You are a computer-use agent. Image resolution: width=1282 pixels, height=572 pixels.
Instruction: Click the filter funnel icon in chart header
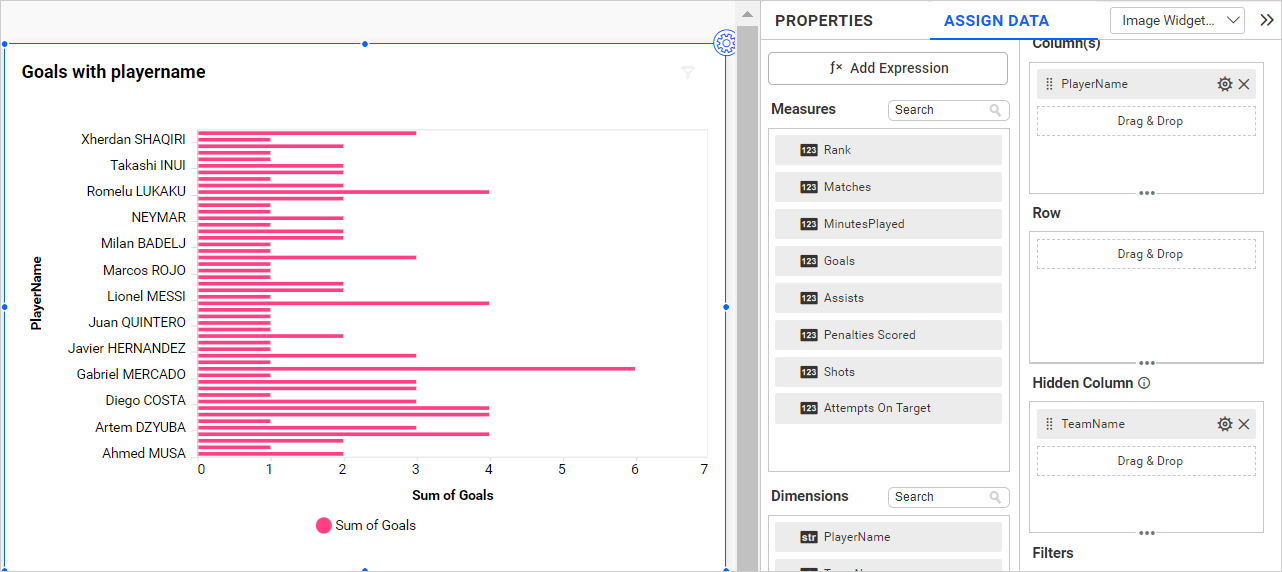(x=688, y=73)
